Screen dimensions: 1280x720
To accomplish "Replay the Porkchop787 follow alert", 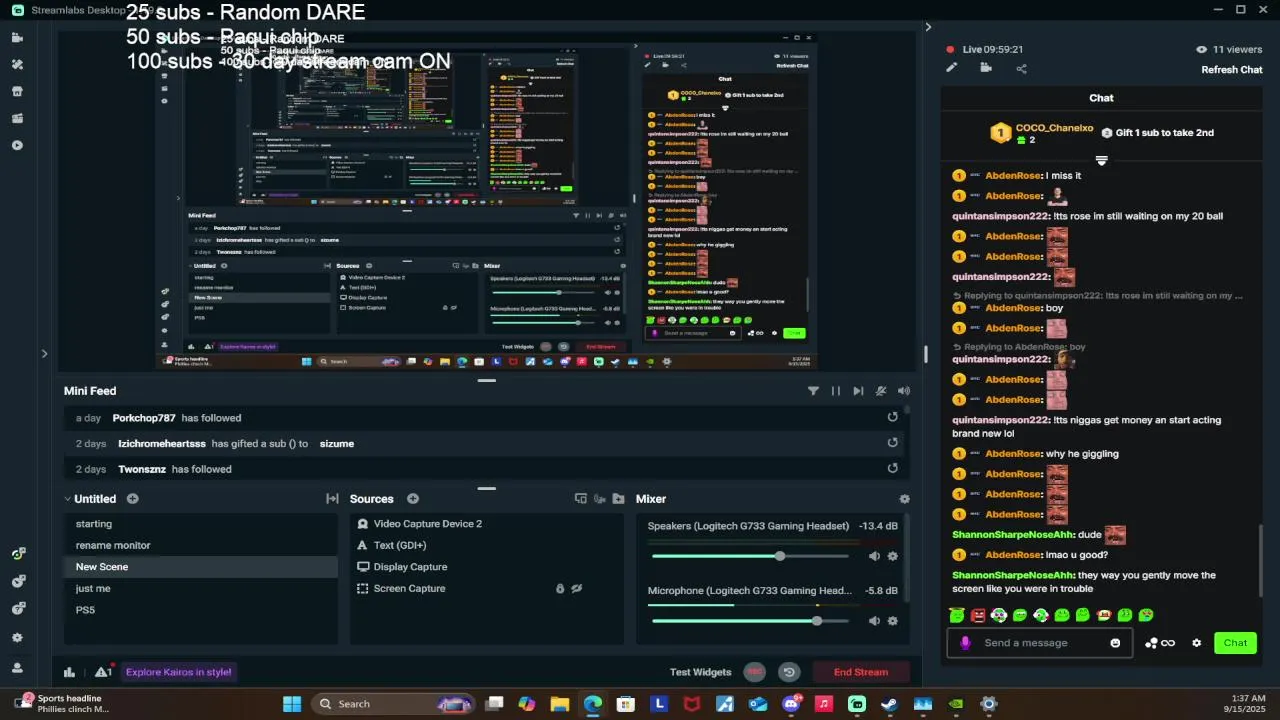I will (893, 417).
